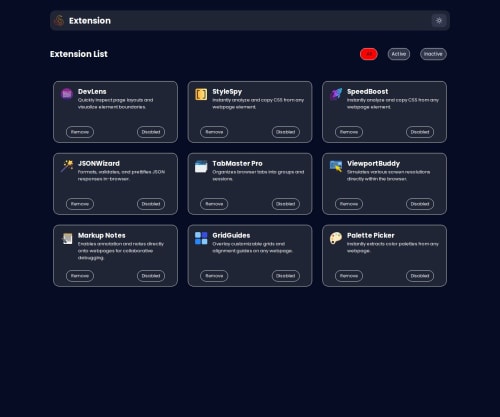Screen dimensions: 500x417
Task: Click the Extension logo icon in header
Action: 59,21
